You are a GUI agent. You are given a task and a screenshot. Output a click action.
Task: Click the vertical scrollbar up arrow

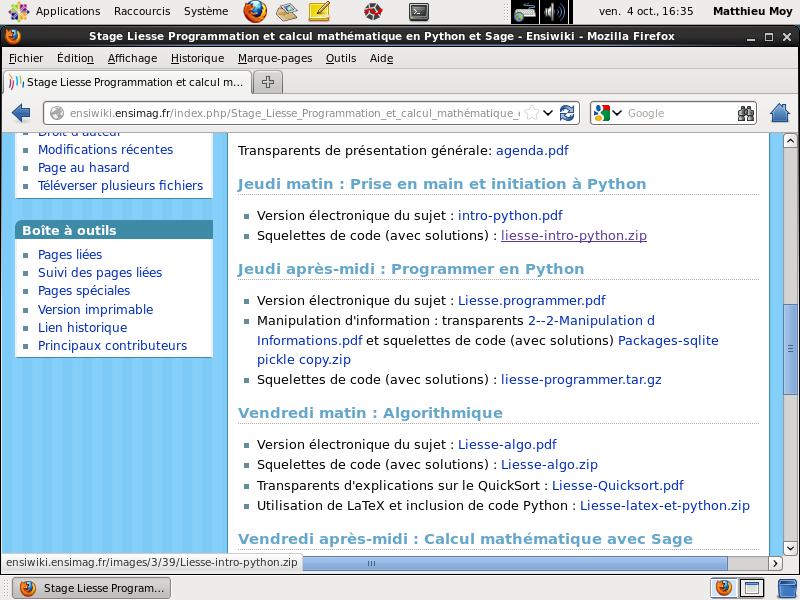coord(790,140)
